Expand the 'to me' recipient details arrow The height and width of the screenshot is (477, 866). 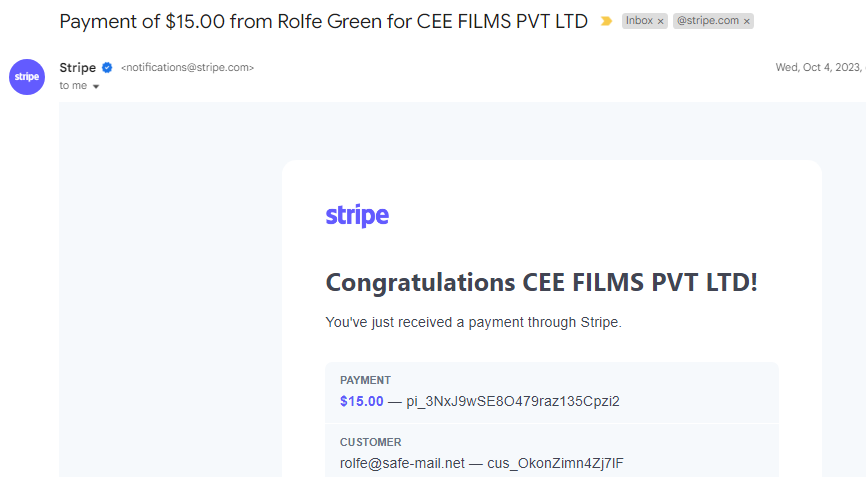point(96,86)
